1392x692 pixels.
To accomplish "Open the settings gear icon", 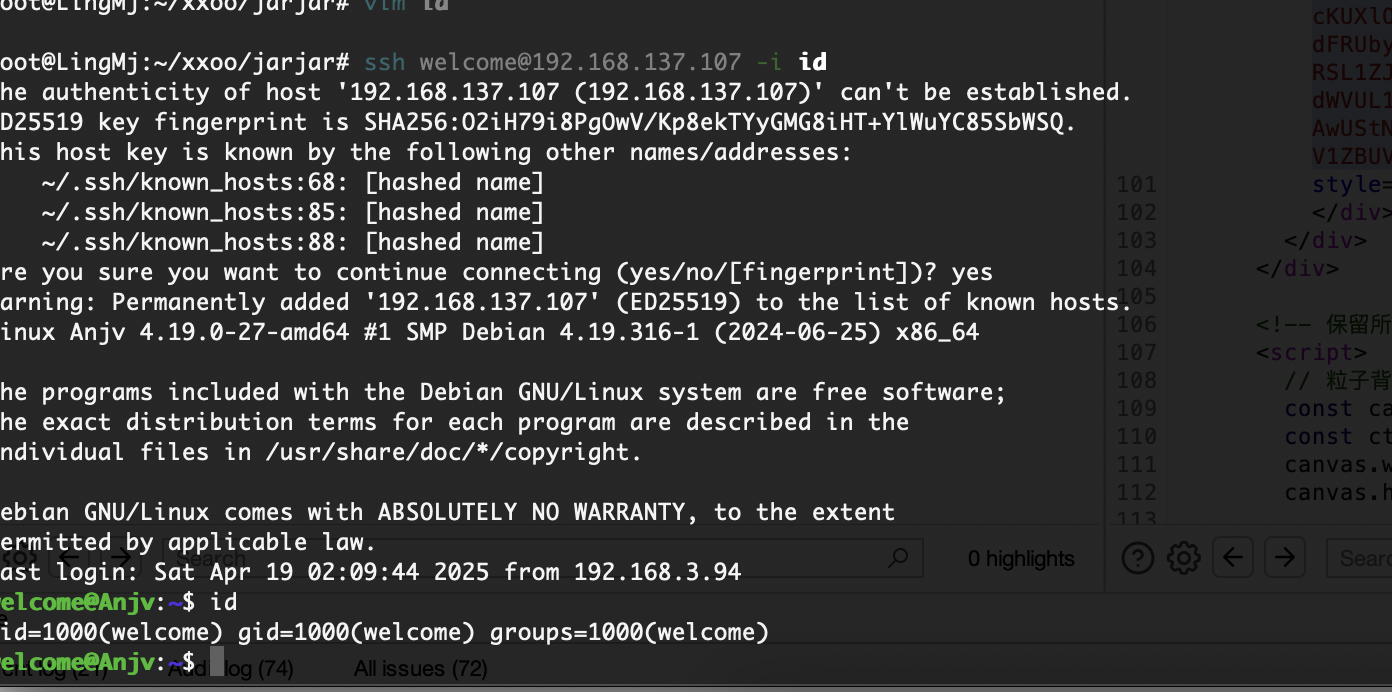I will [1184, 557].
